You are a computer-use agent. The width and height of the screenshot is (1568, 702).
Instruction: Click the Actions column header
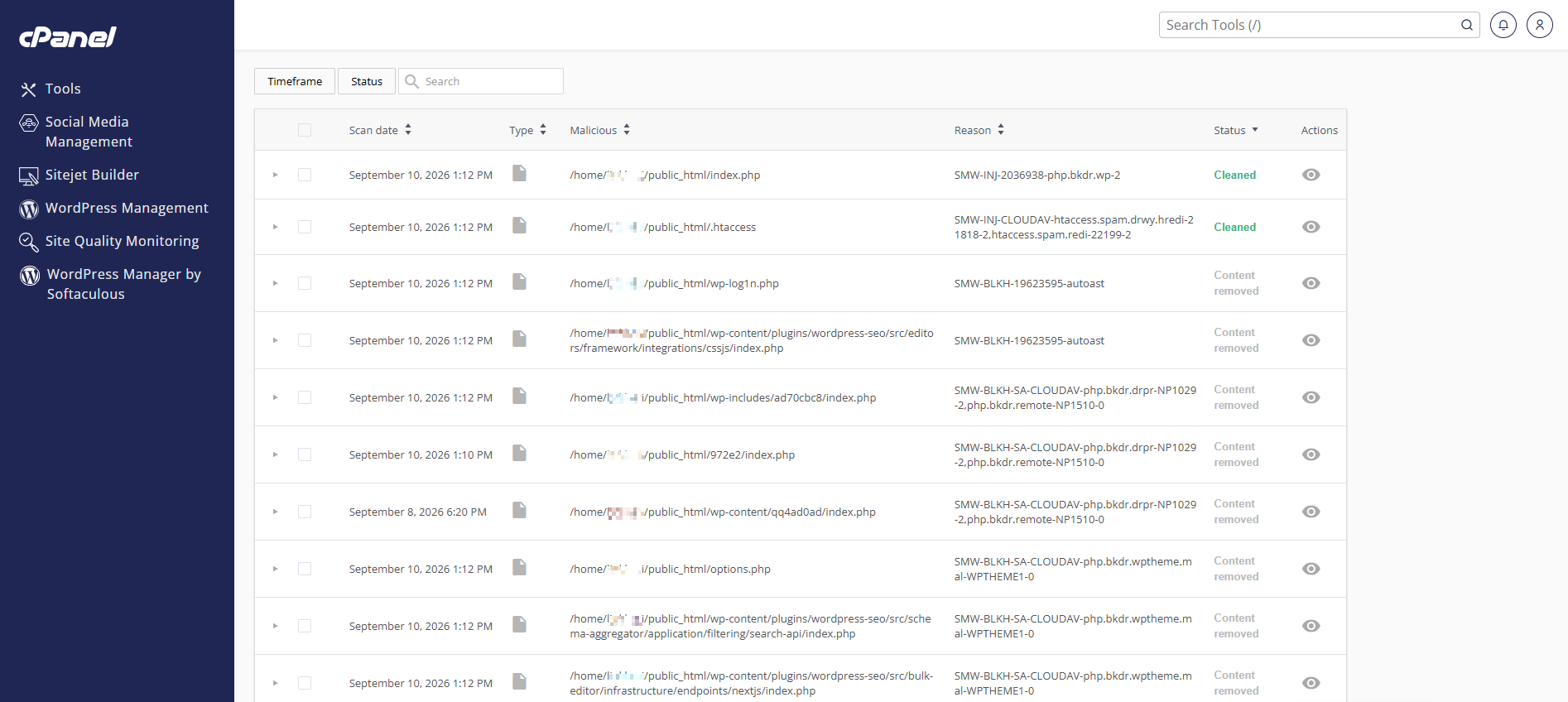(1319, 130)
